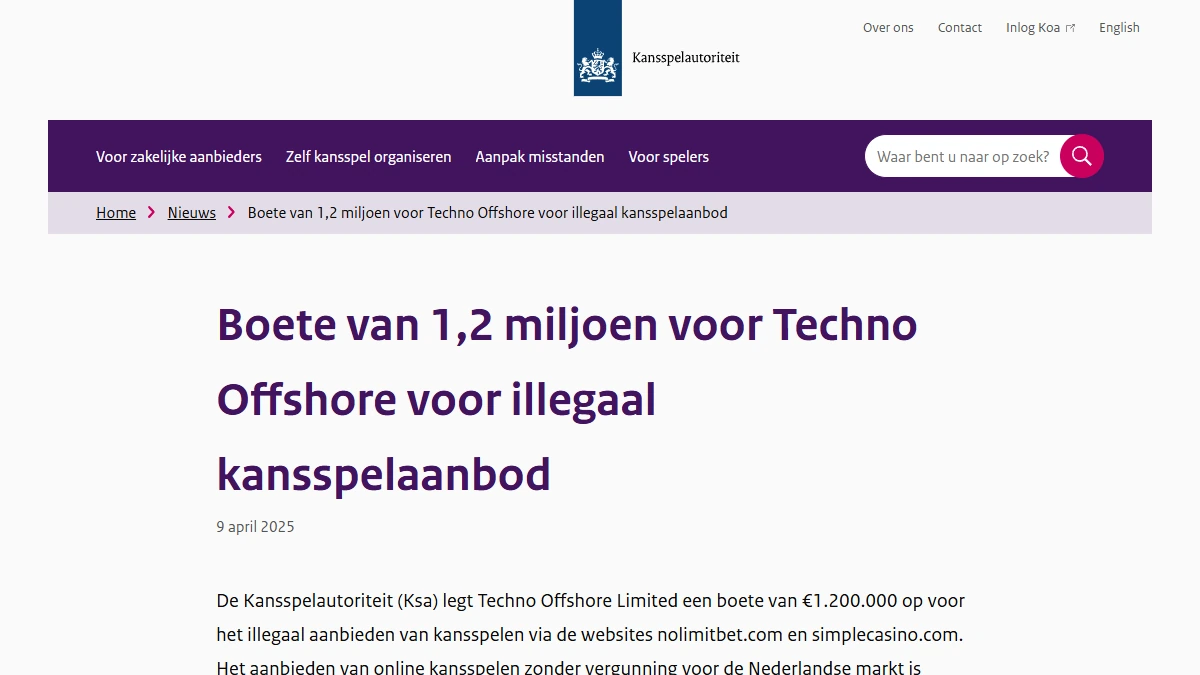Click the article headline 'Boete van 1,2 miljoen'

click(567, 400)
